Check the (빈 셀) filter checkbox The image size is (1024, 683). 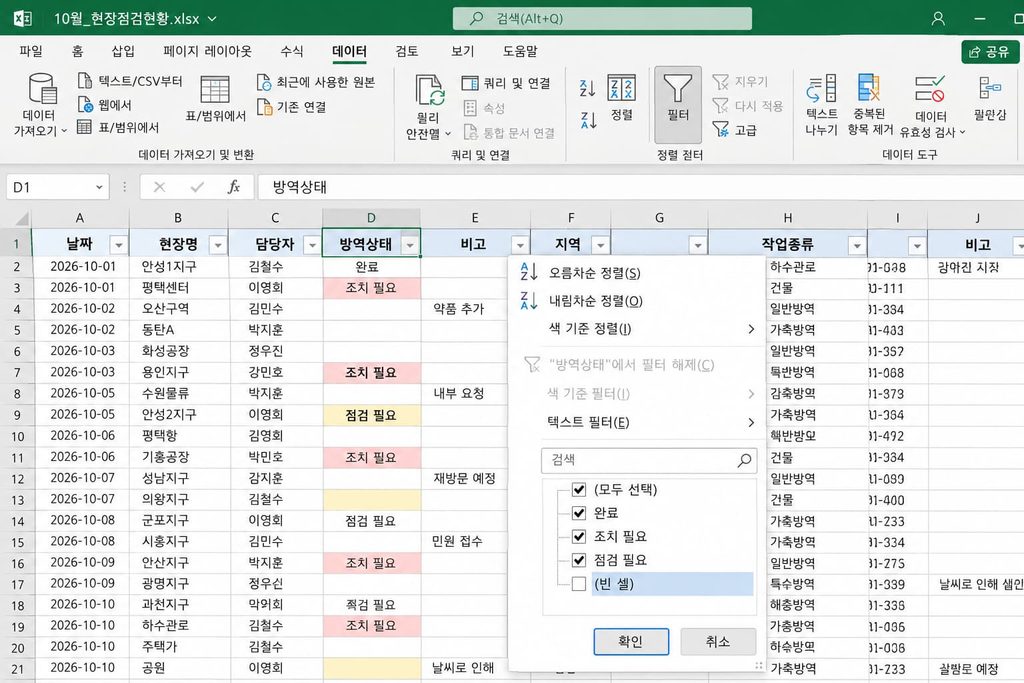579,584
